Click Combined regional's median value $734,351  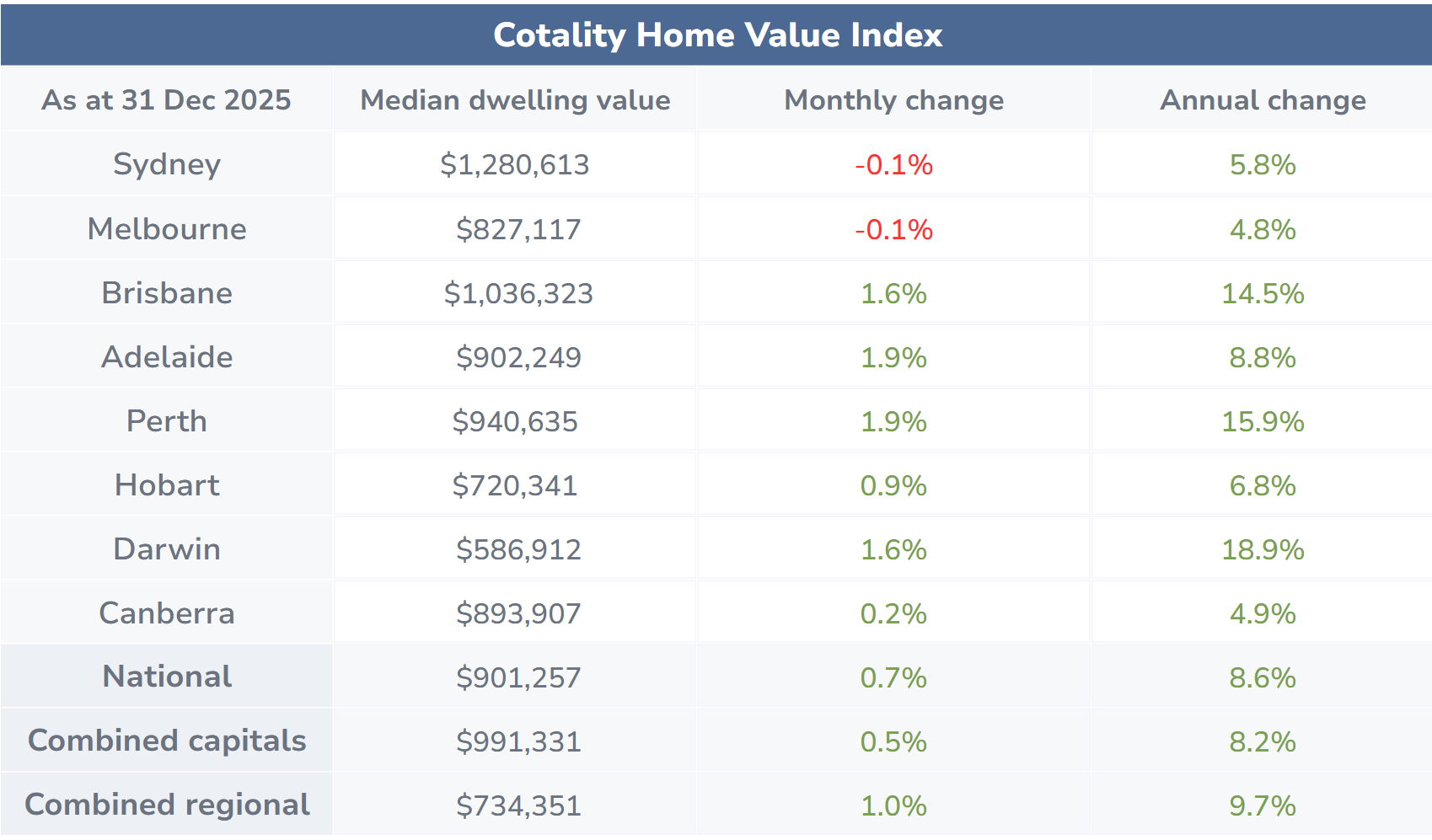518,805
